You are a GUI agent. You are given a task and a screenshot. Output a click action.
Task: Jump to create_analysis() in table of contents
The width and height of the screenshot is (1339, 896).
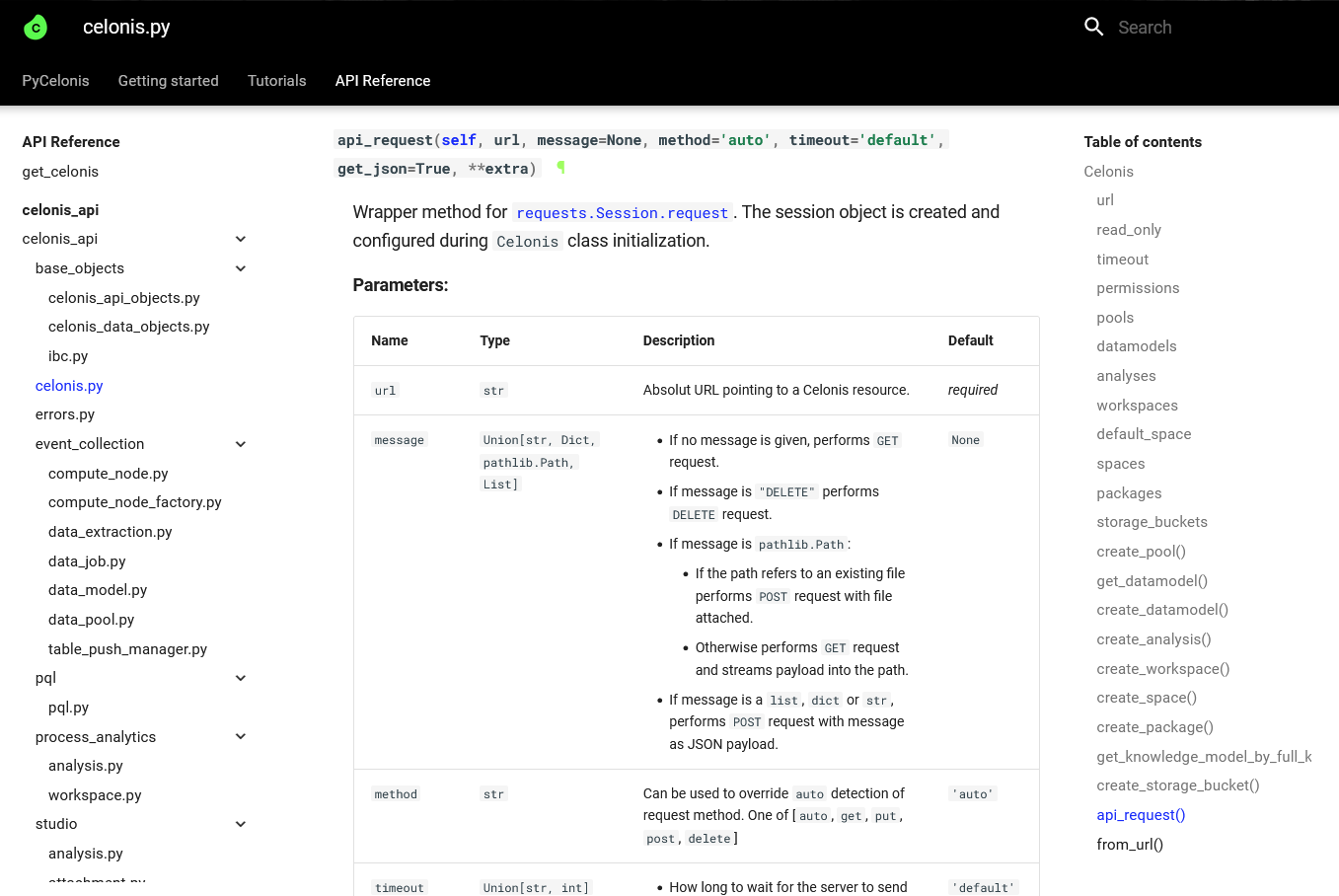tap(1154, 639)
